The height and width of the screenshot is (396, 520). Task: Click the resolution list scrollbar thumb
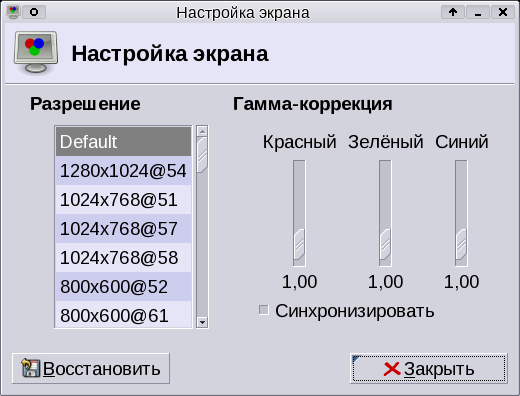[202, 155]
